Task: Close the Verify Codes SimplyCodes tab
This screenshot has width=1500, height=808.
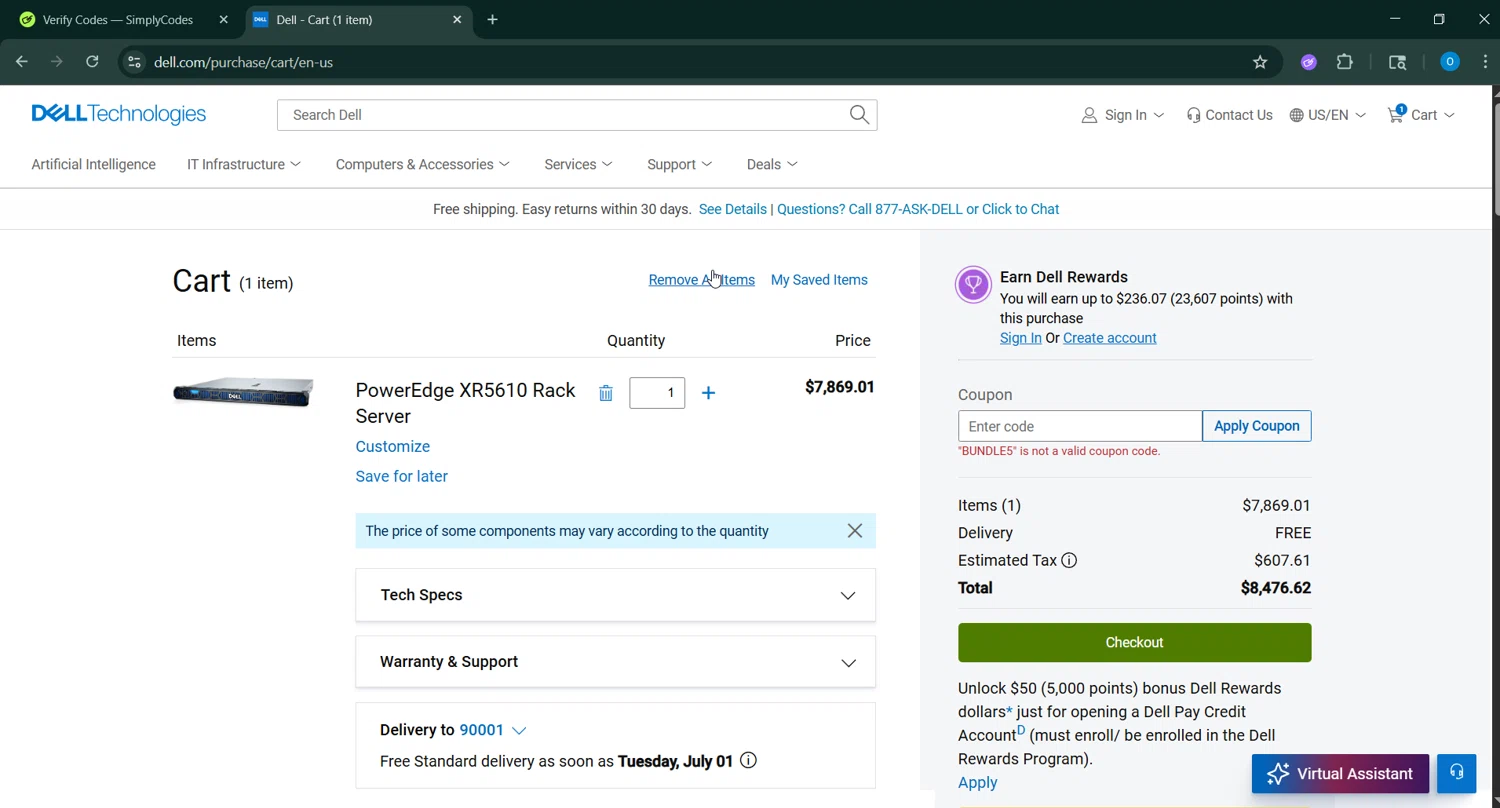Action: tap(223, 20)
